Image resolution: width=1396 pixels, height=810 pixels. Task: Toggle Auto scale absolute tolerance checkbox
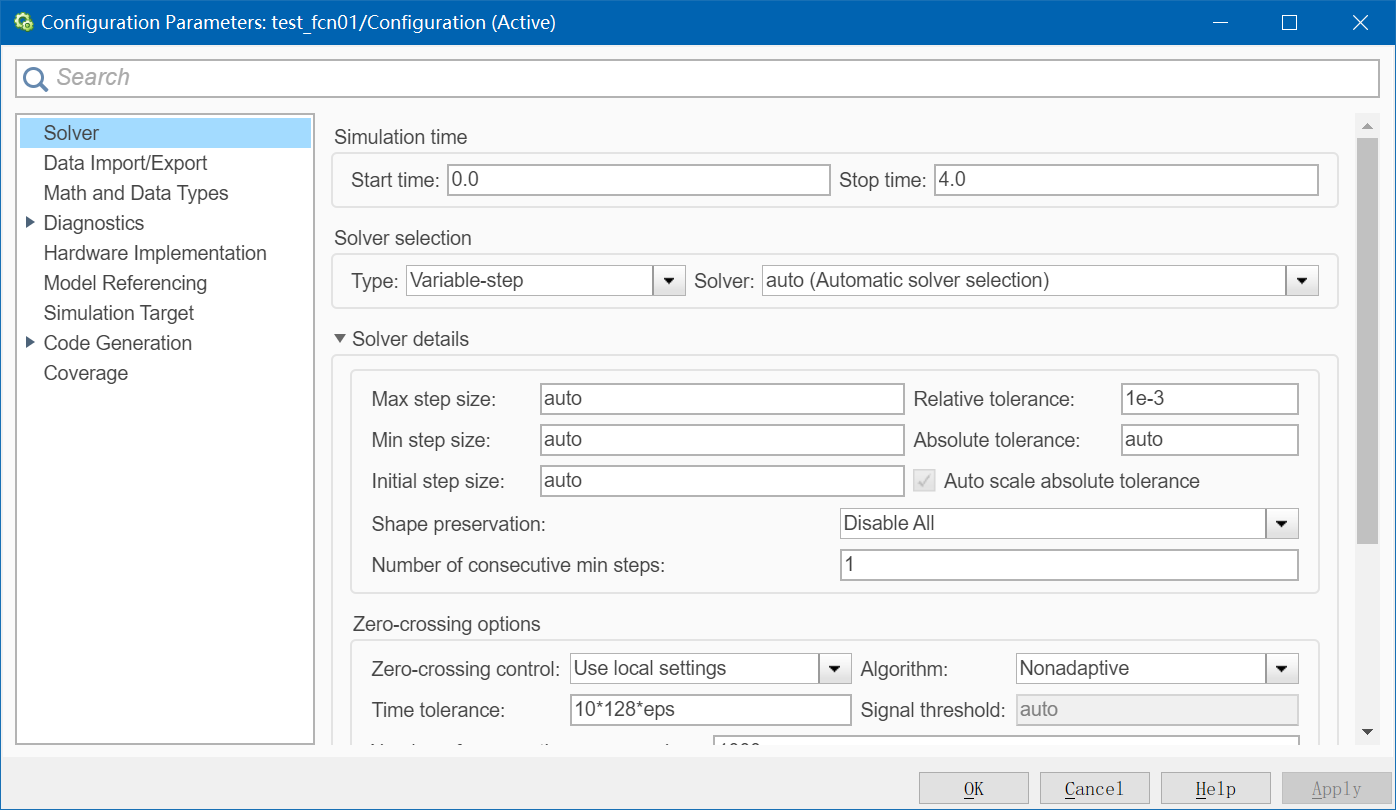[x=924, y=481]
